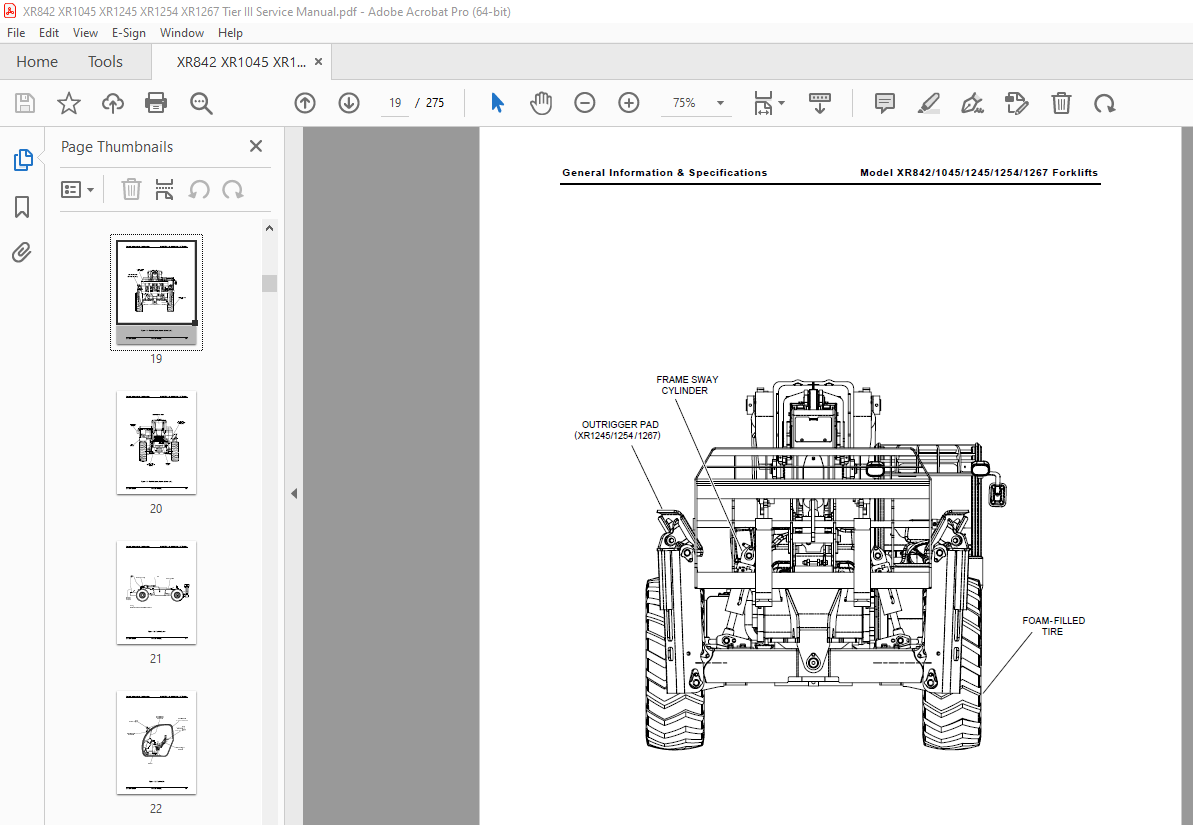The width and height of the screenshot is (1193, 825).
Task: Go to the next page with the down arrow
Action: (x=349, y=103)
